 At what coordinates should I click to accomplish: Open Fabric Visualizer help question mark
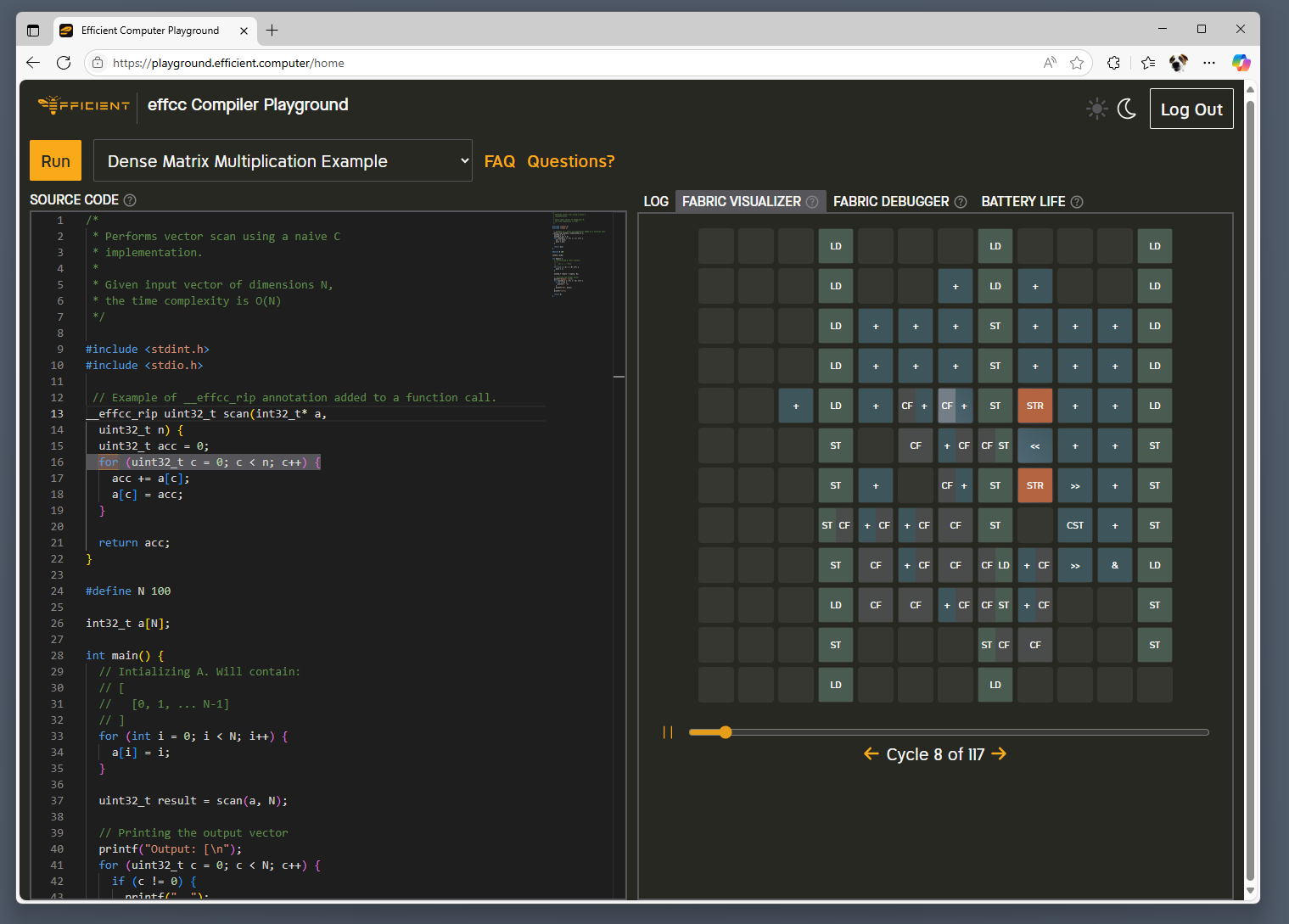(812, 202)
